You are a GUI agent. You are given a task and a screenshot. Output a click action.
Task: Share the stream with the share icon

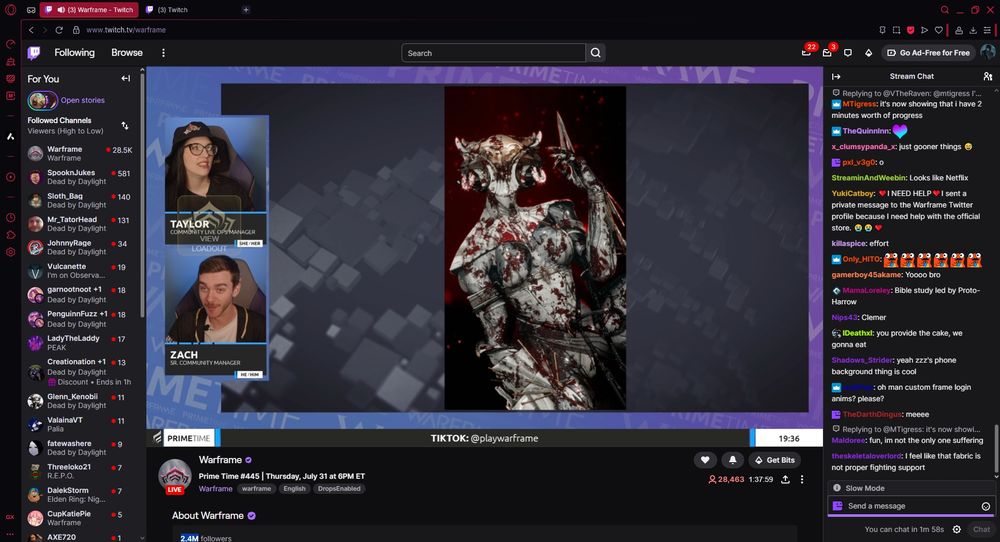coord(786,480)
